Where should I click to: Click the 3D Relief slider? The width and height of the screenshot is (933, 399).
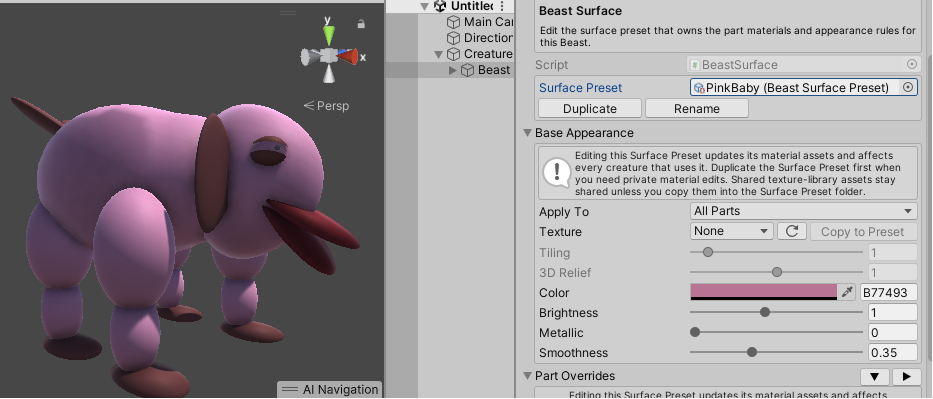[x=777, y=272]
